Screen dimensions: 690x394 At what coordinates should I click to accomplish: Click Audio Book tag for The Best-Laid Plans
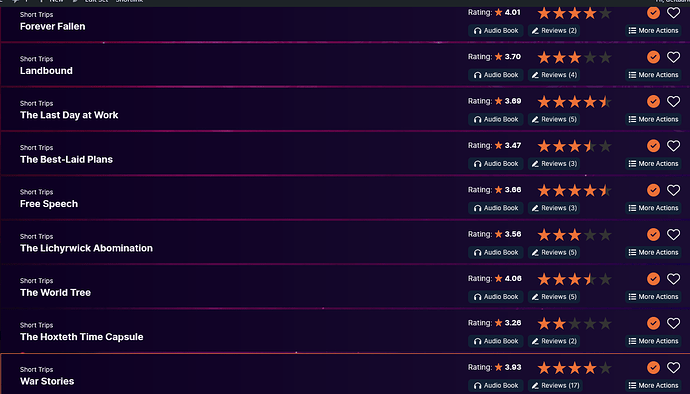tap(496, 164)
